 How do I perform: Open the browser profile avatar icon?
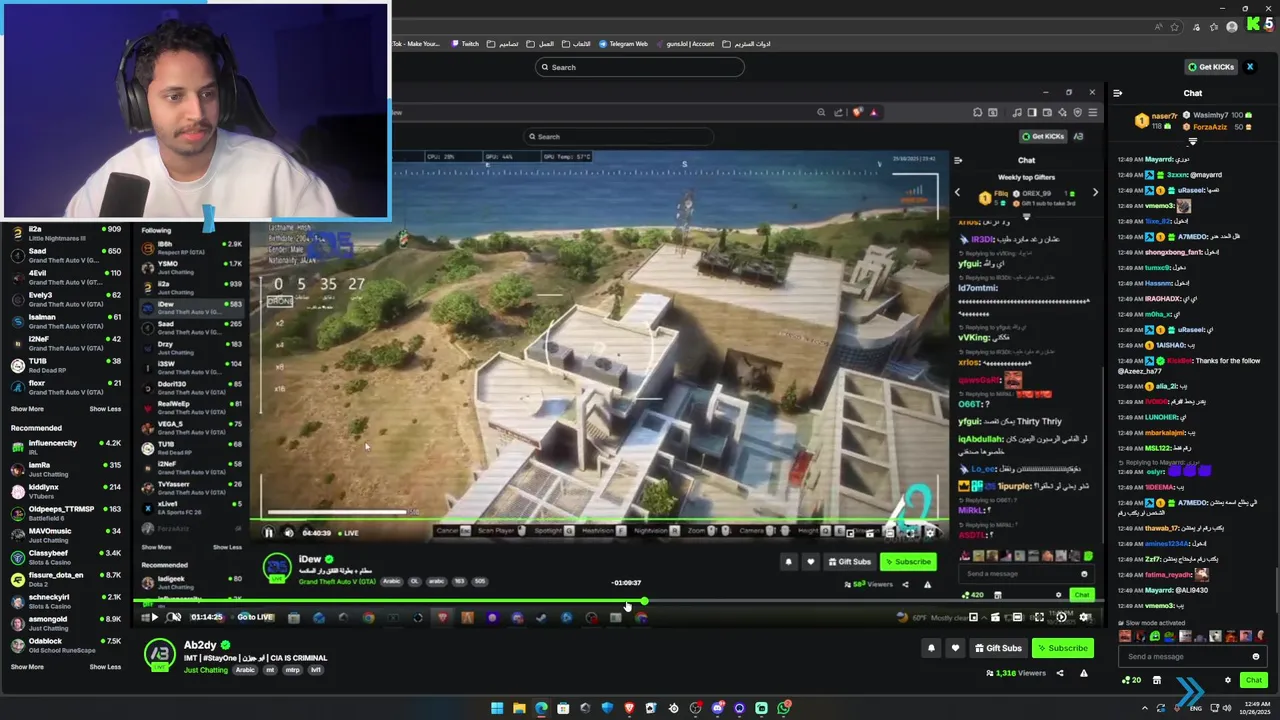pyautogui.click(x=1233, y=27)
